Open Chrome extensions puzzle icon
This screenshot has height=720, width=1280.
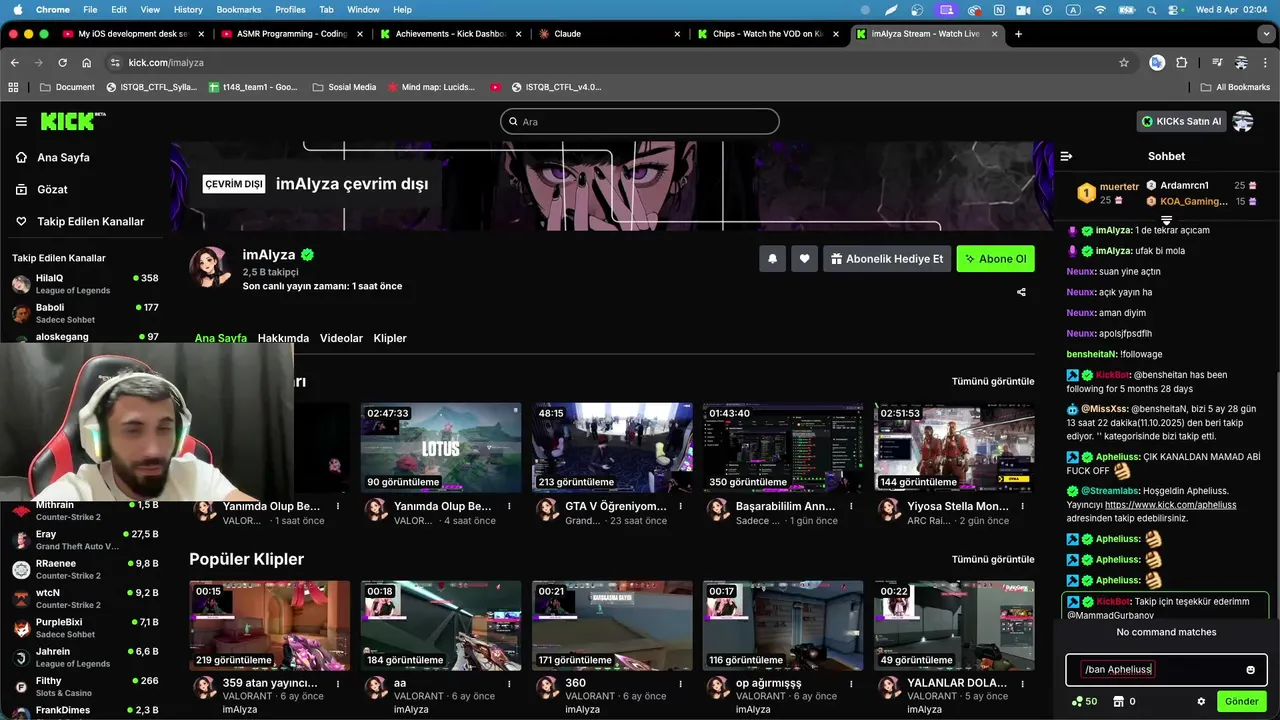click(x=1181, y=62)
